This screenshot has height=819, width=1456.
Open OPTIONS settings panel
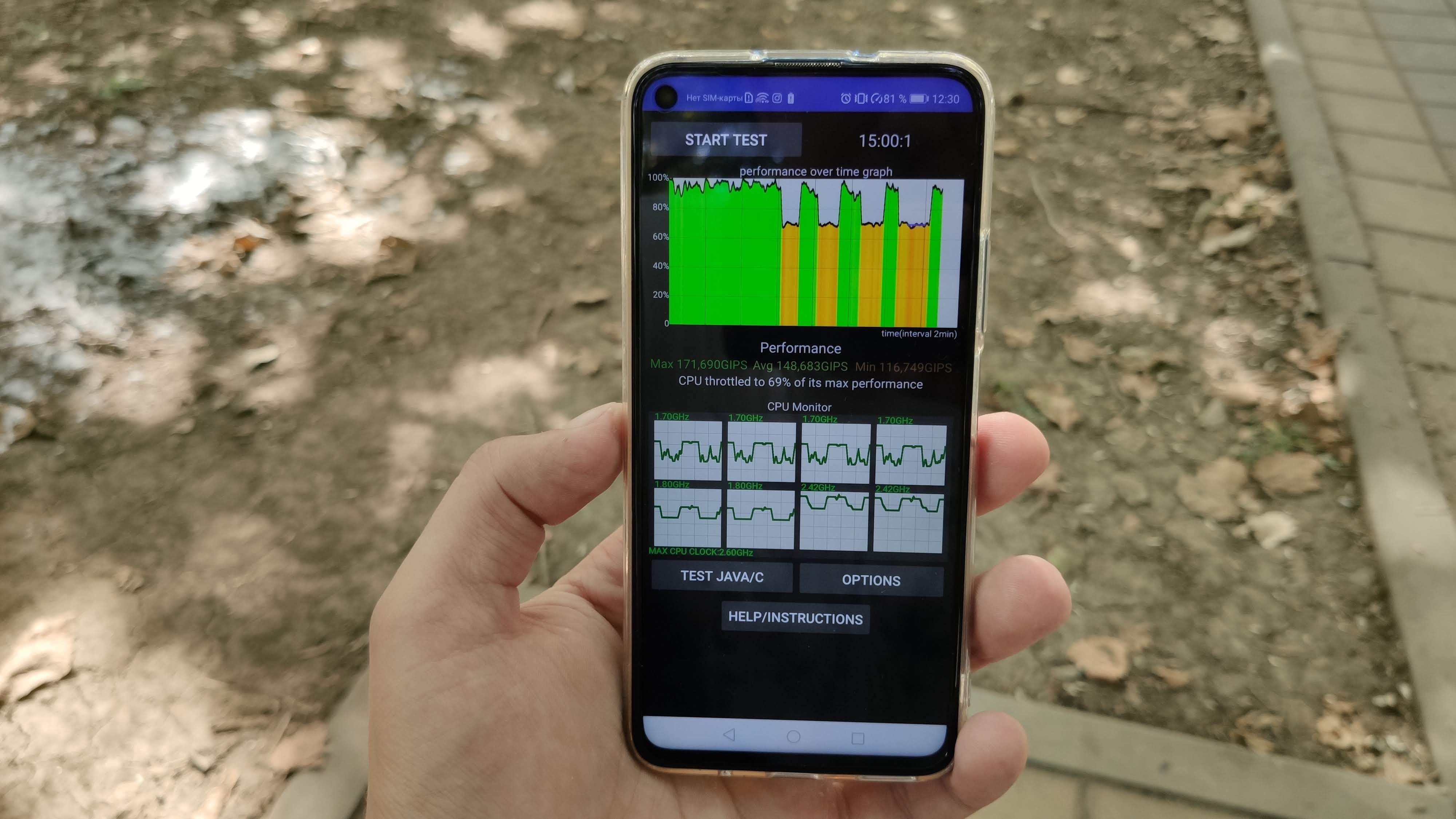point(868,580)
